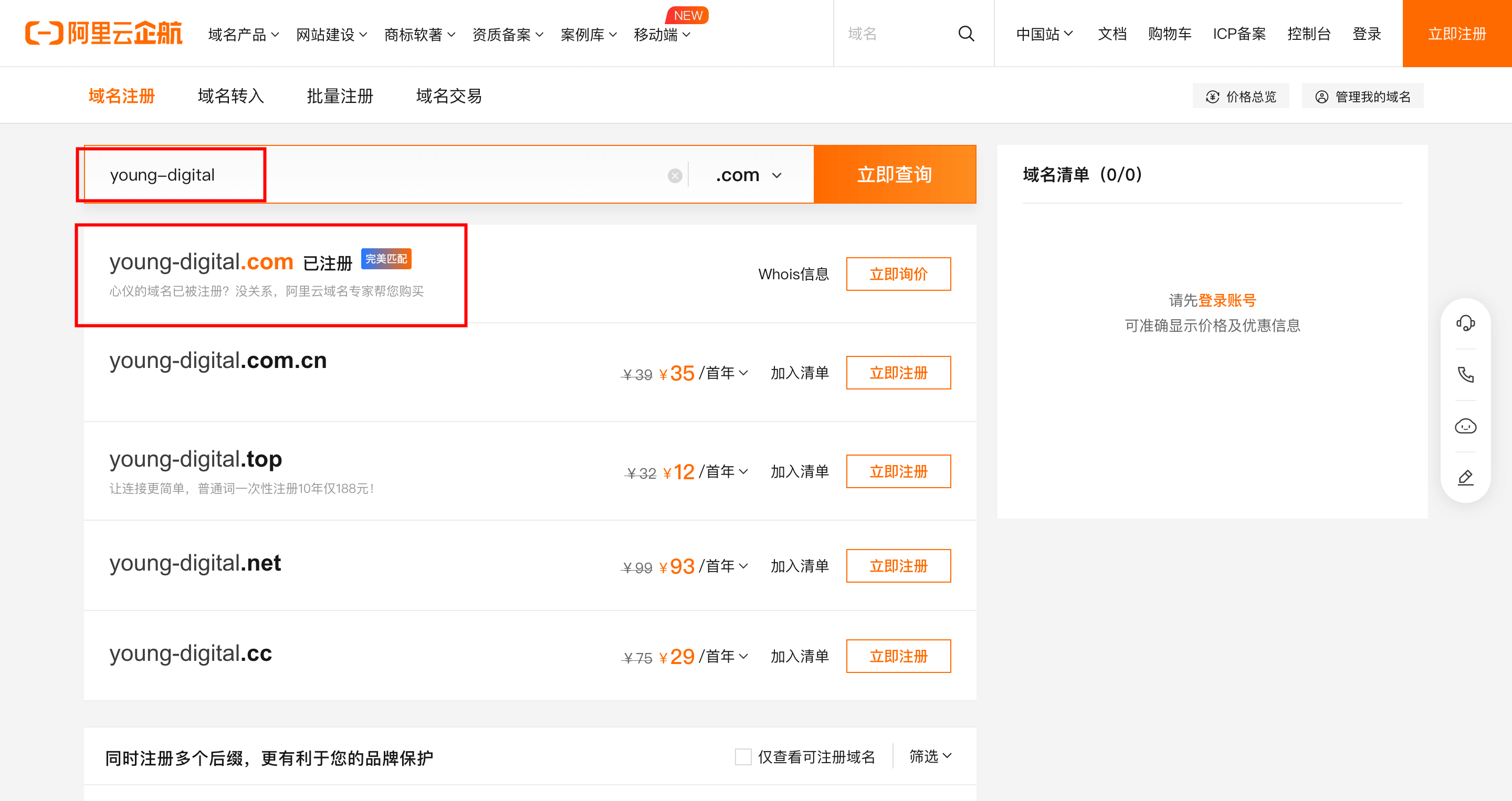
Task: Click 立即查询 search button
Action: [895, 174]
